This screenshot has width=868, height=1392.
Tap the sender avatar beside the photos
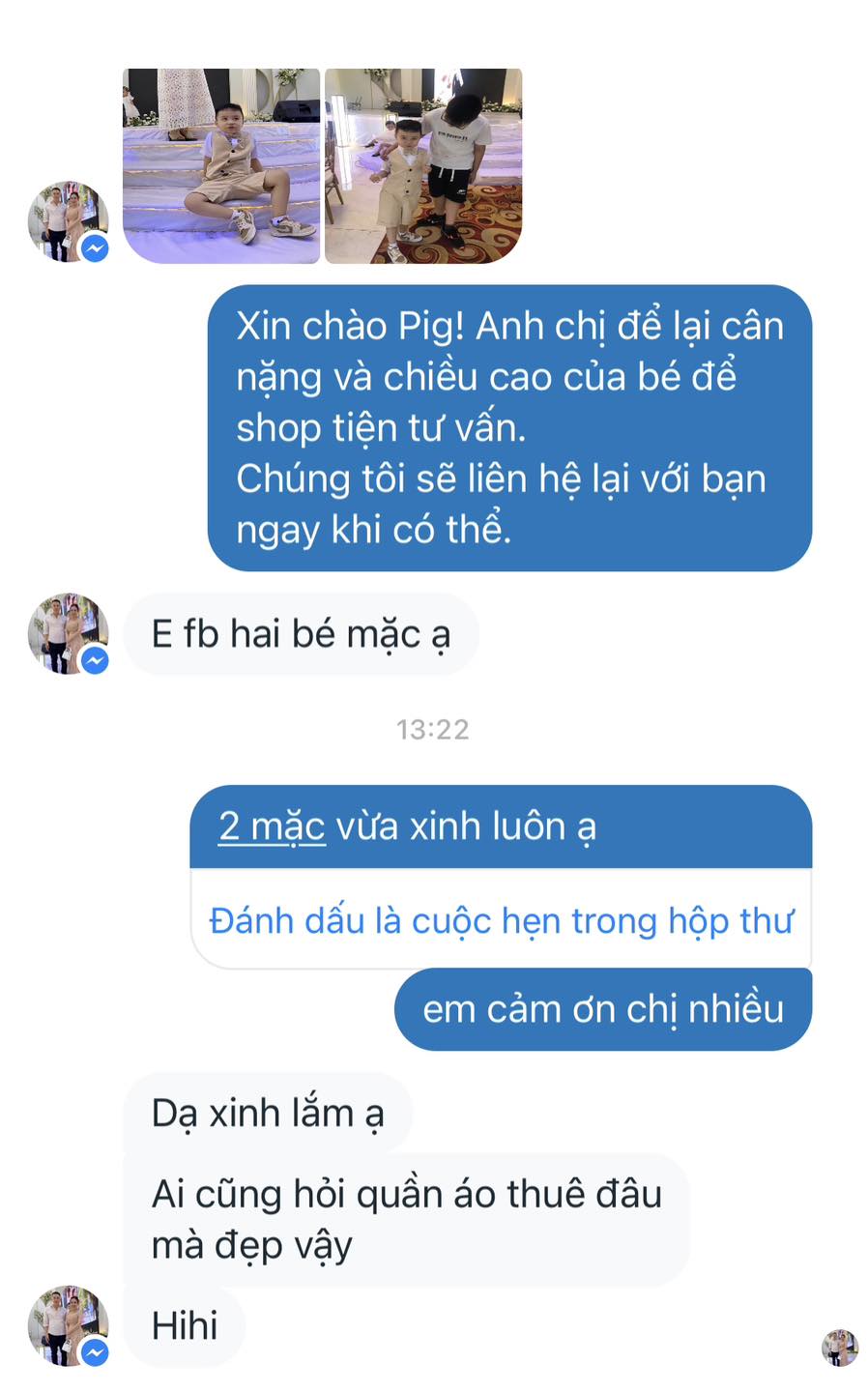(67, 221)
